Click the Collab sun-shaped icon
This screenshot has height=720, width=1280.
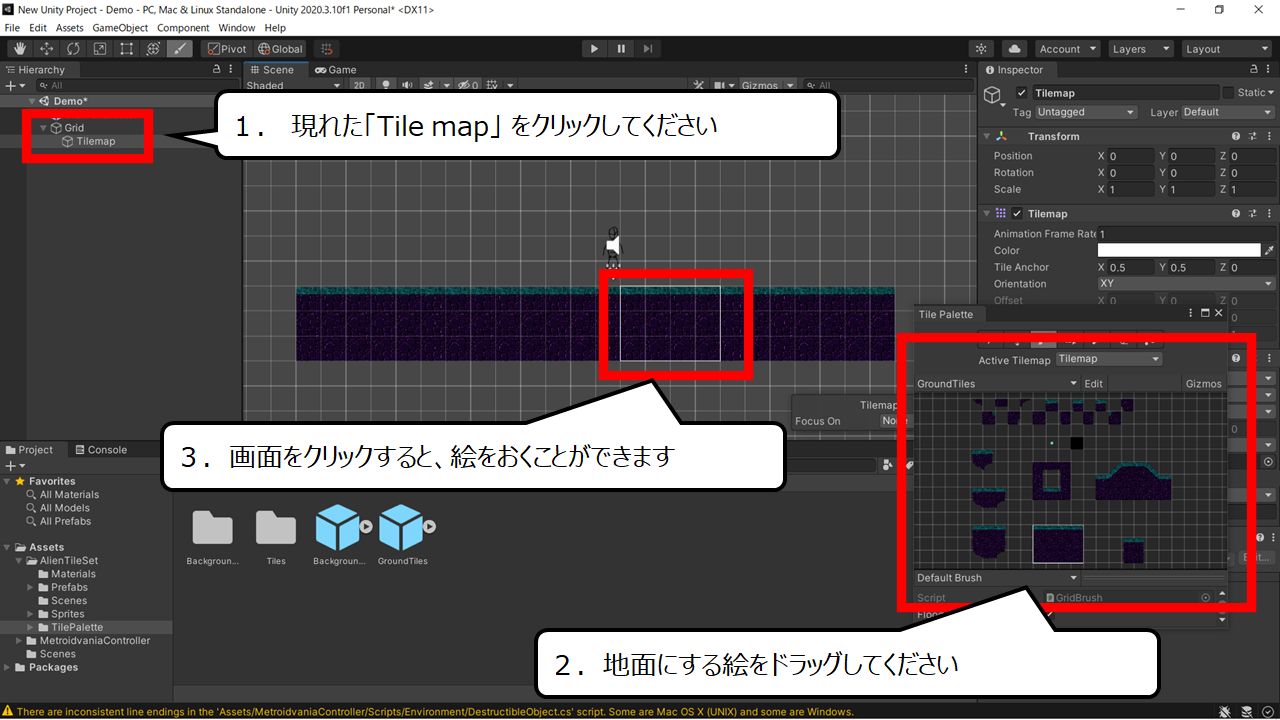coord(982,49)
